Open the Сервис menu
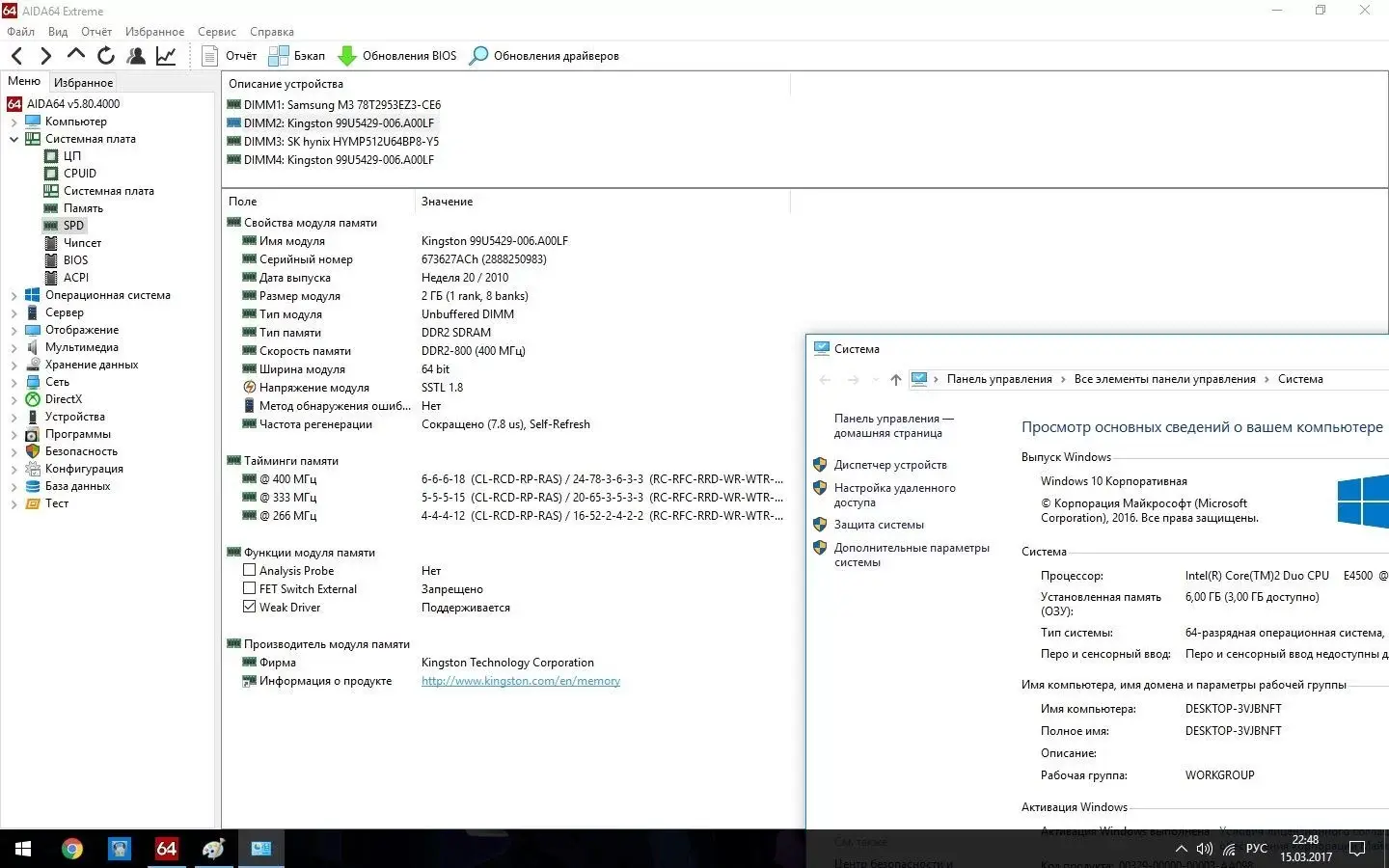Screen dimensions: 1389x868 217,32
